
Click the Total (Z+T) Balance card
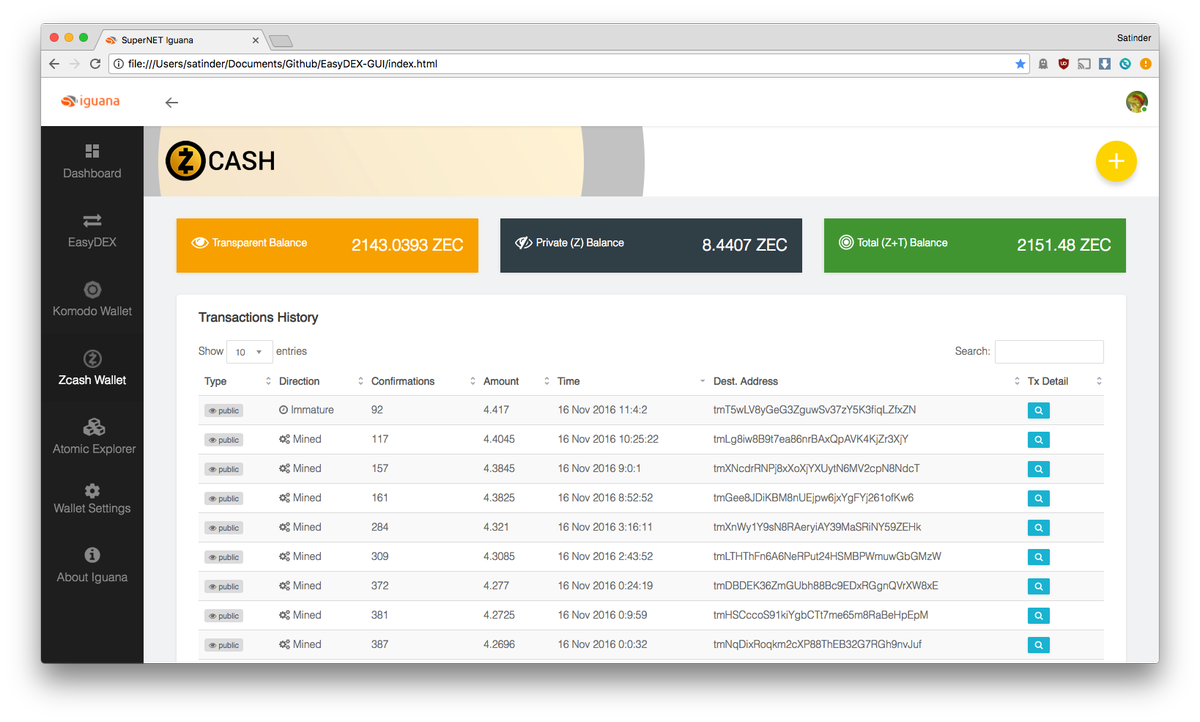click(975, 245)
